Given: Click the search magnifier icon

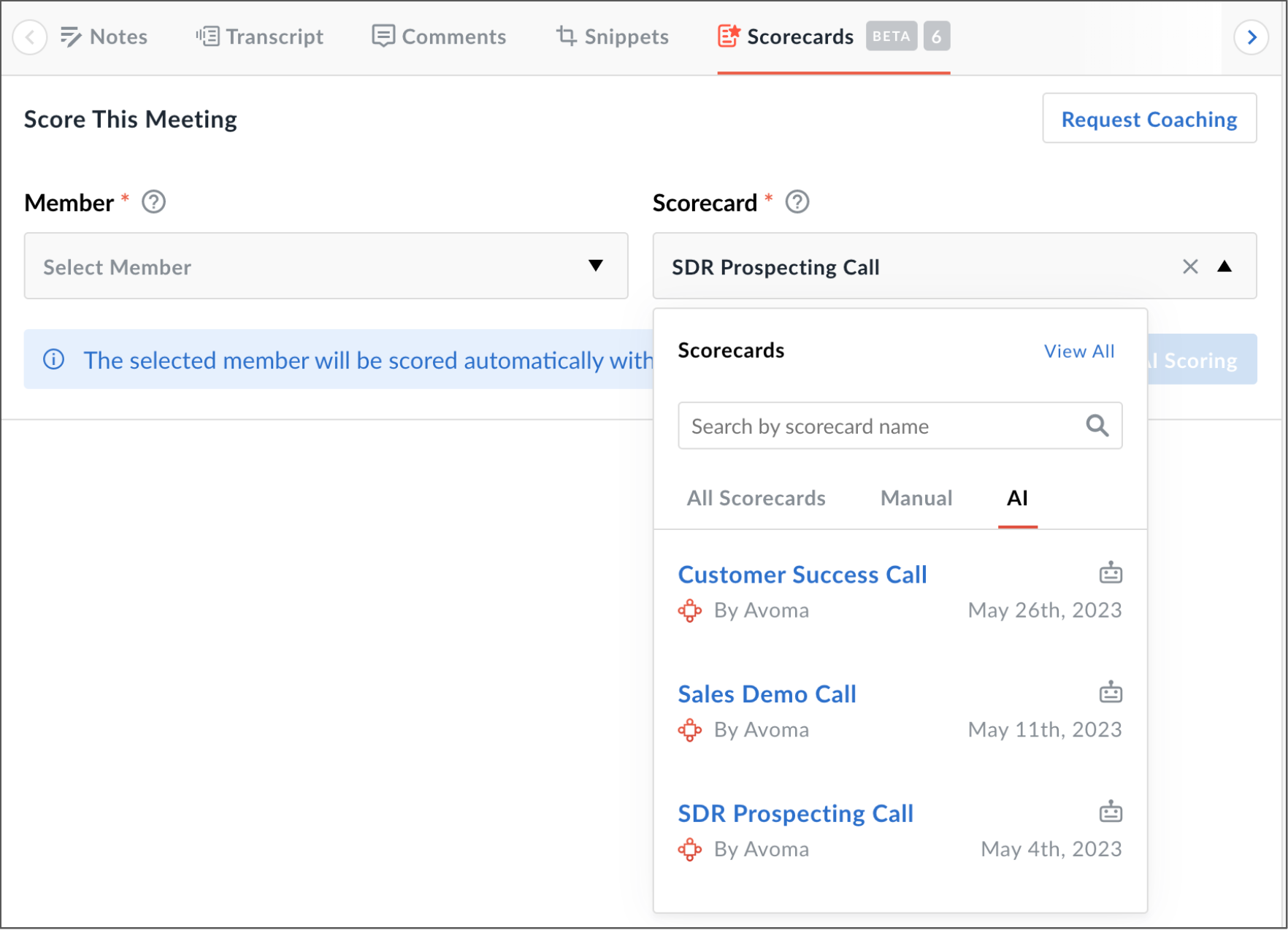Looking at the screenshot, I should 1097,426.
